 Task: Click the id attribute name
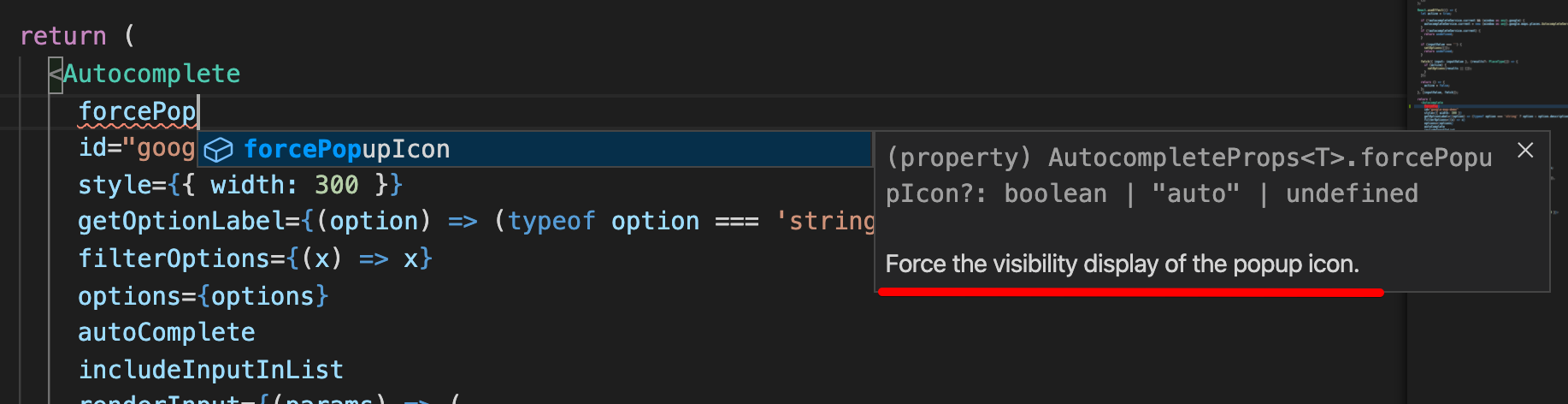(92, 148)
